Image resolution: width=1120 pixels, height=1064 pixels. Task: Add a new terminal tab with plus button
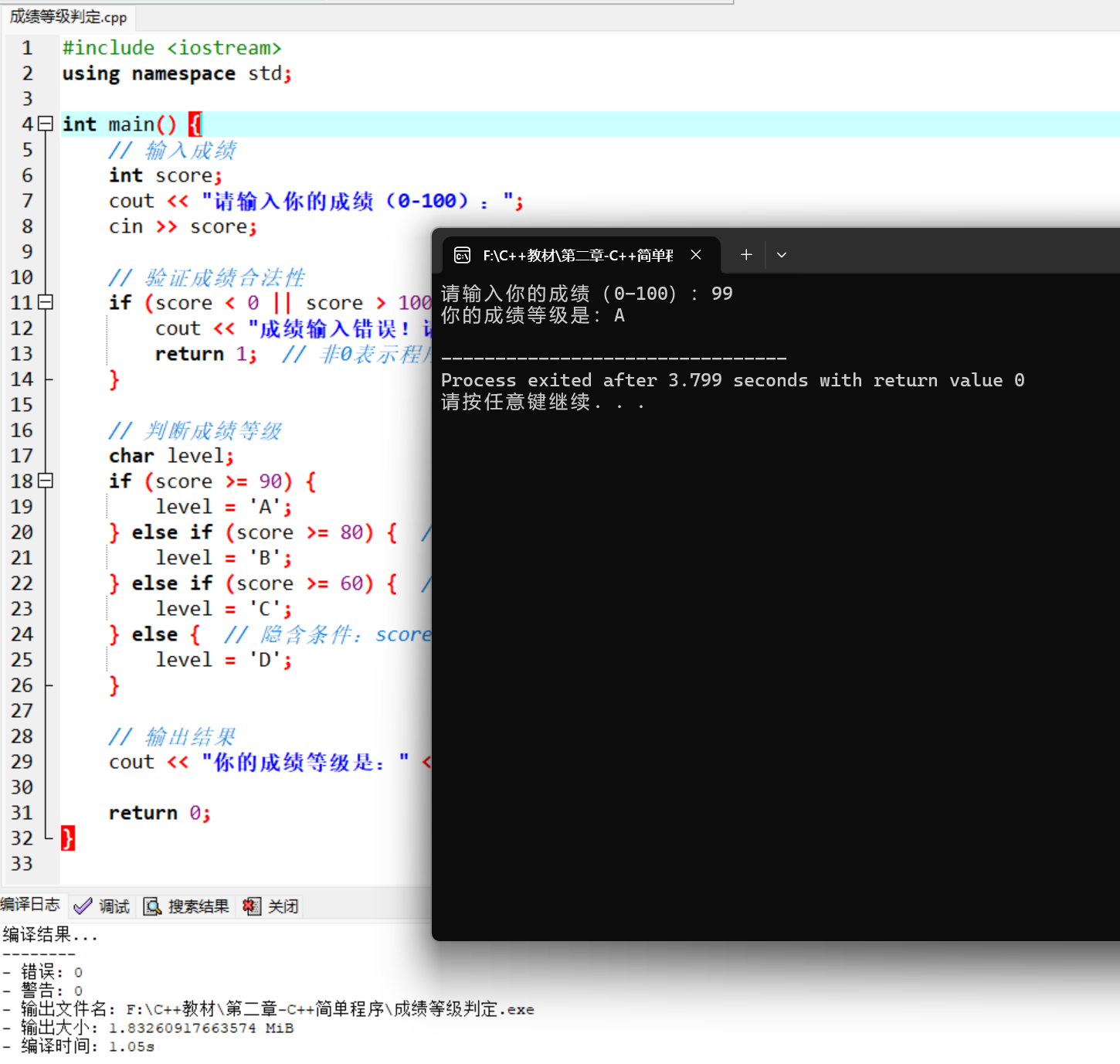[x=746, y=254]
